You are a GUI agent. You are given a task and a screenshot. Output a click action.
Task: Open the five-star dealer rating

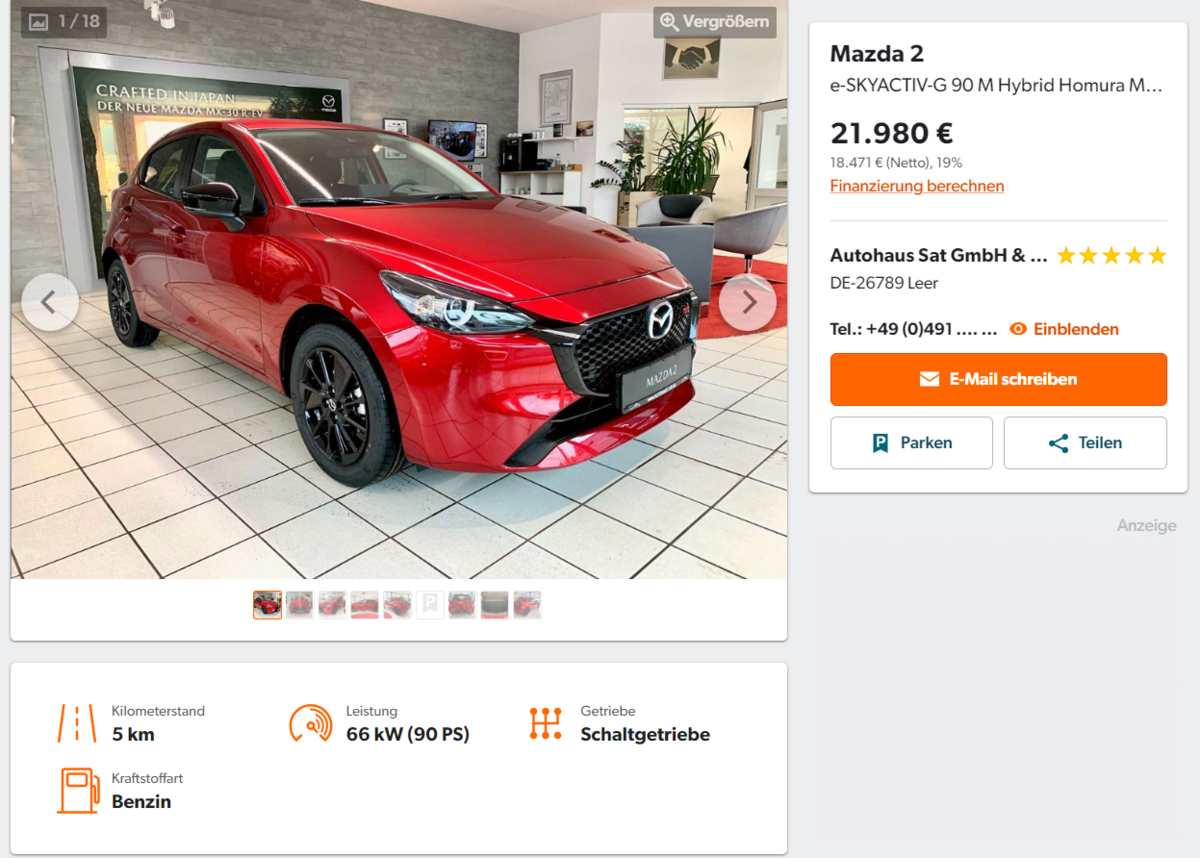pyautogui.click(x=1111, y=256)
